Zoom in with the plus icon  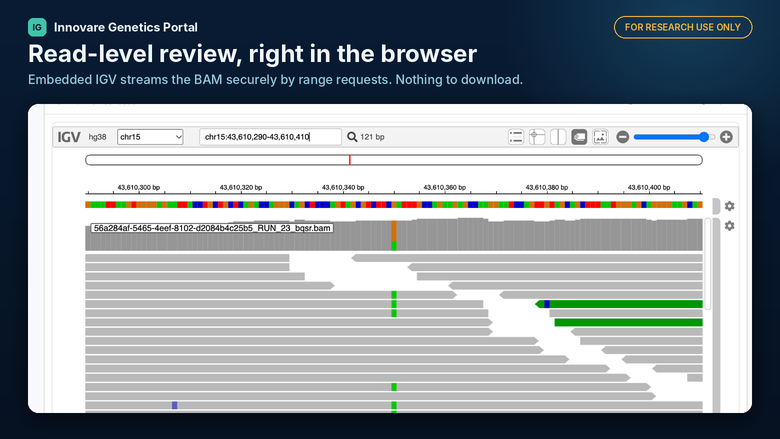tap(726, 137)
